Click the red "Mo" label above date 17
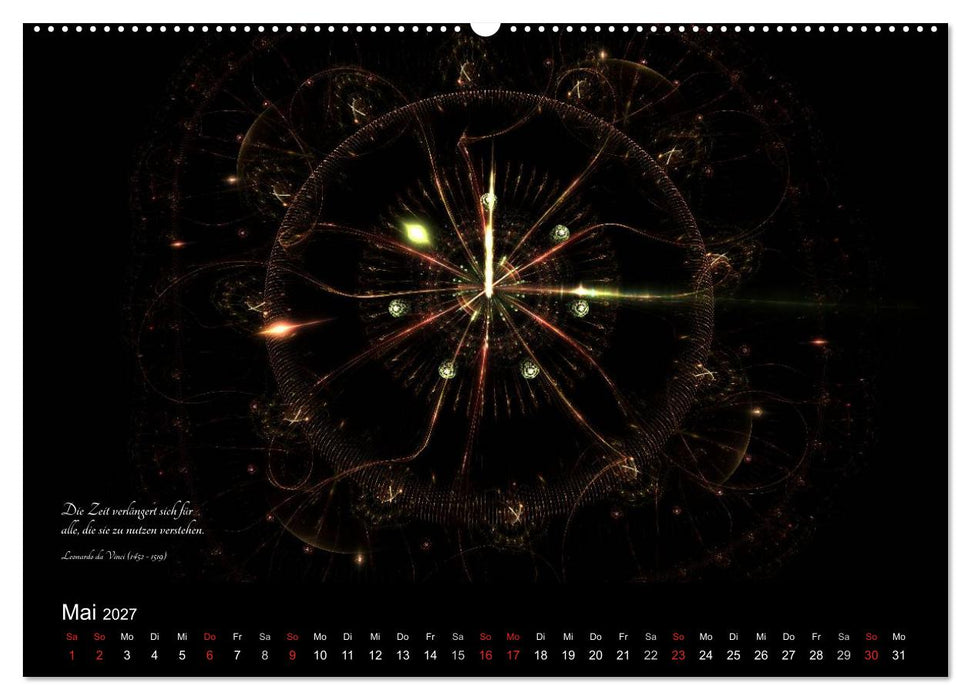The height and width of the screenshot is (700, 971). point(513,636)
